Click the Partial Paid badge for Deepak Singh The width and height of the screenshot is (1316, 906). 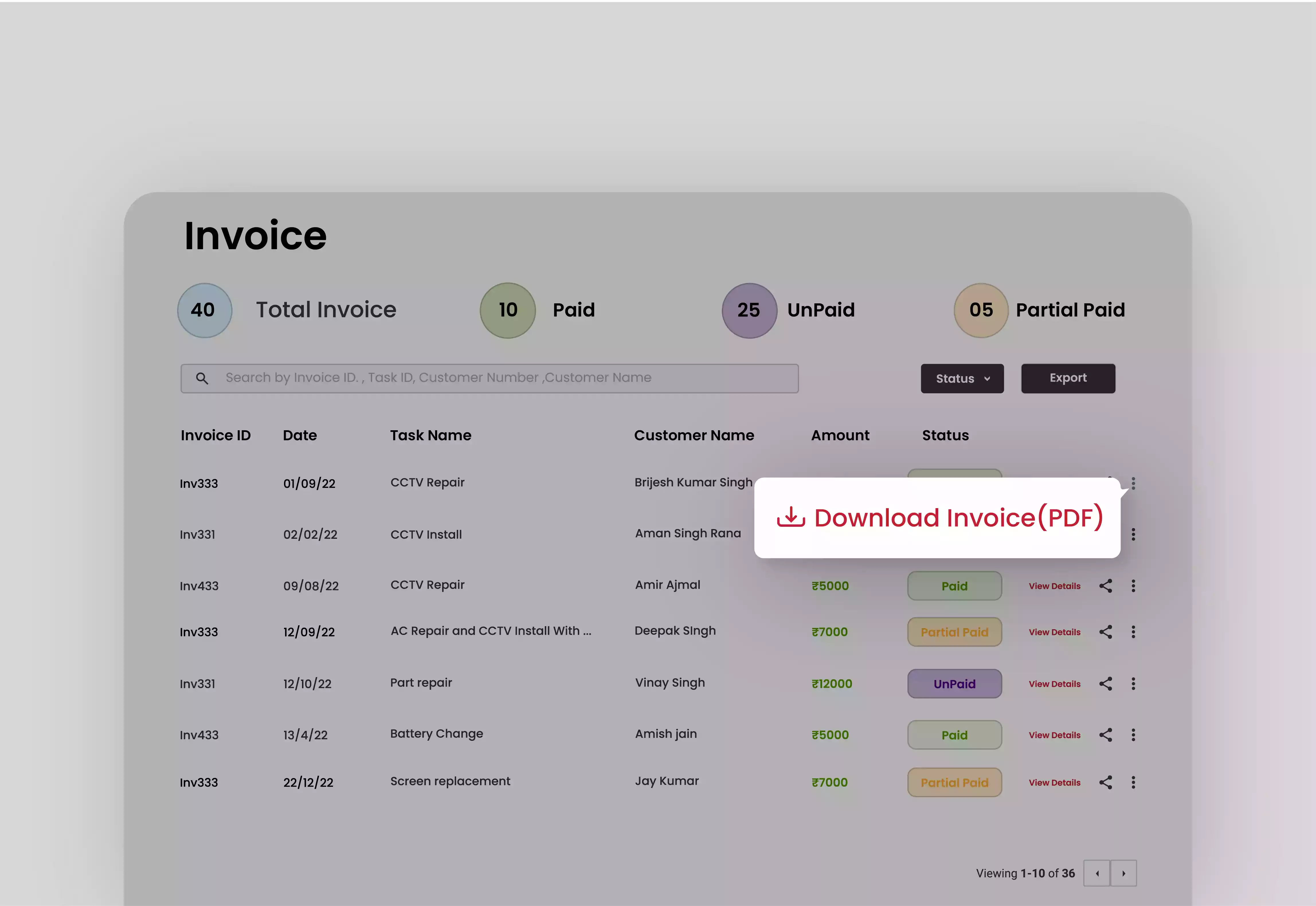click(954, 632)
